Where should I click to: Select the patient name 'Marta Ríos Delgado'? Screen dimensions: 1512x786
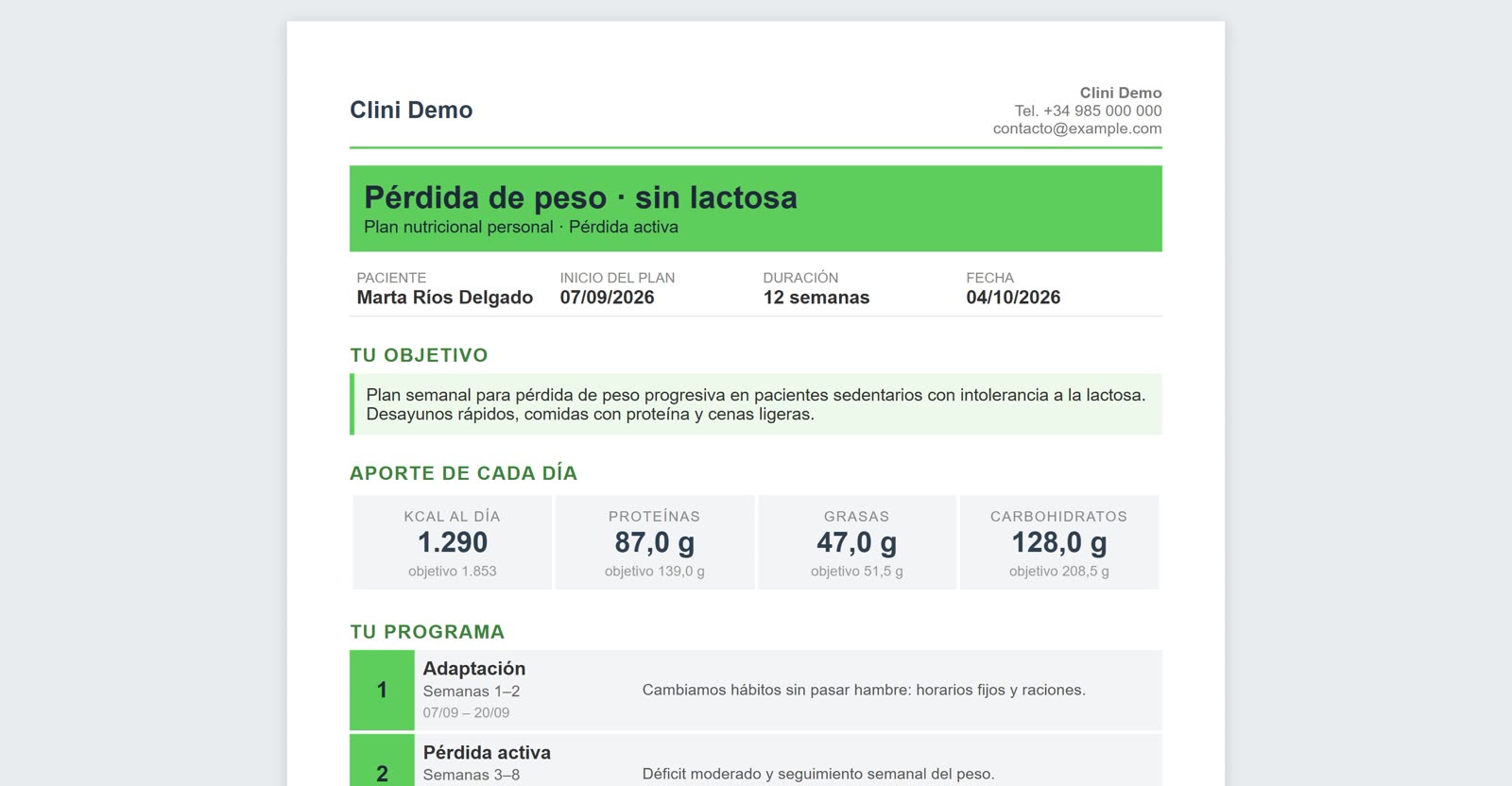click(x=445, y=298)
